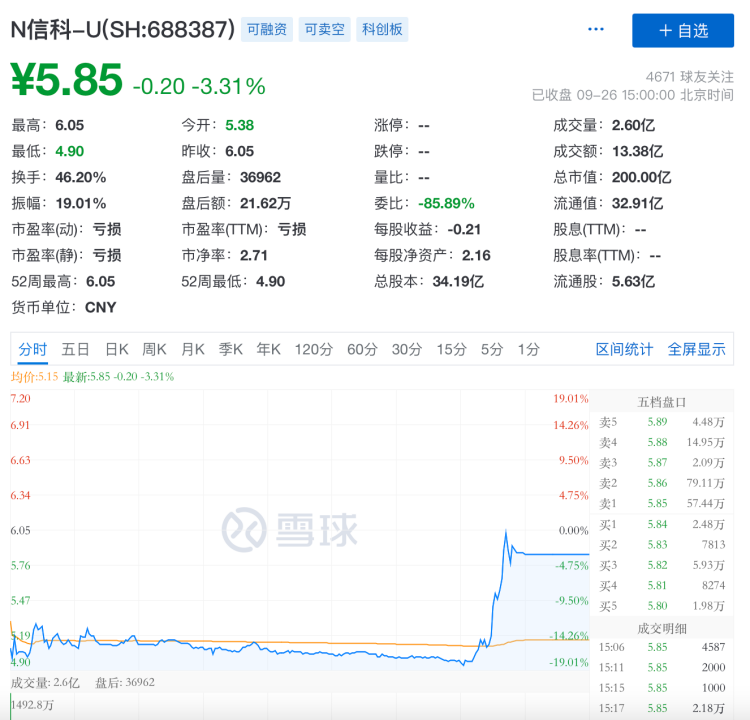The width and height of the screenshot is (750, 720).
Task: Select the 买1 order row at 5.84
Action: (x=662, y=524)
